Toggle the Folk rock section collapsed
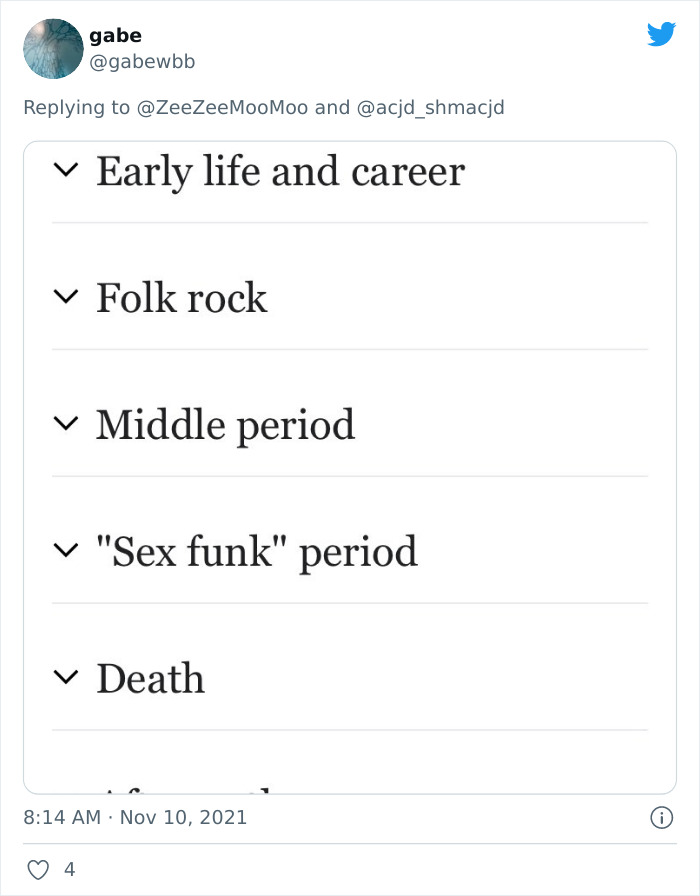Viewport: 700px width, 896px height. coord(66,297)
